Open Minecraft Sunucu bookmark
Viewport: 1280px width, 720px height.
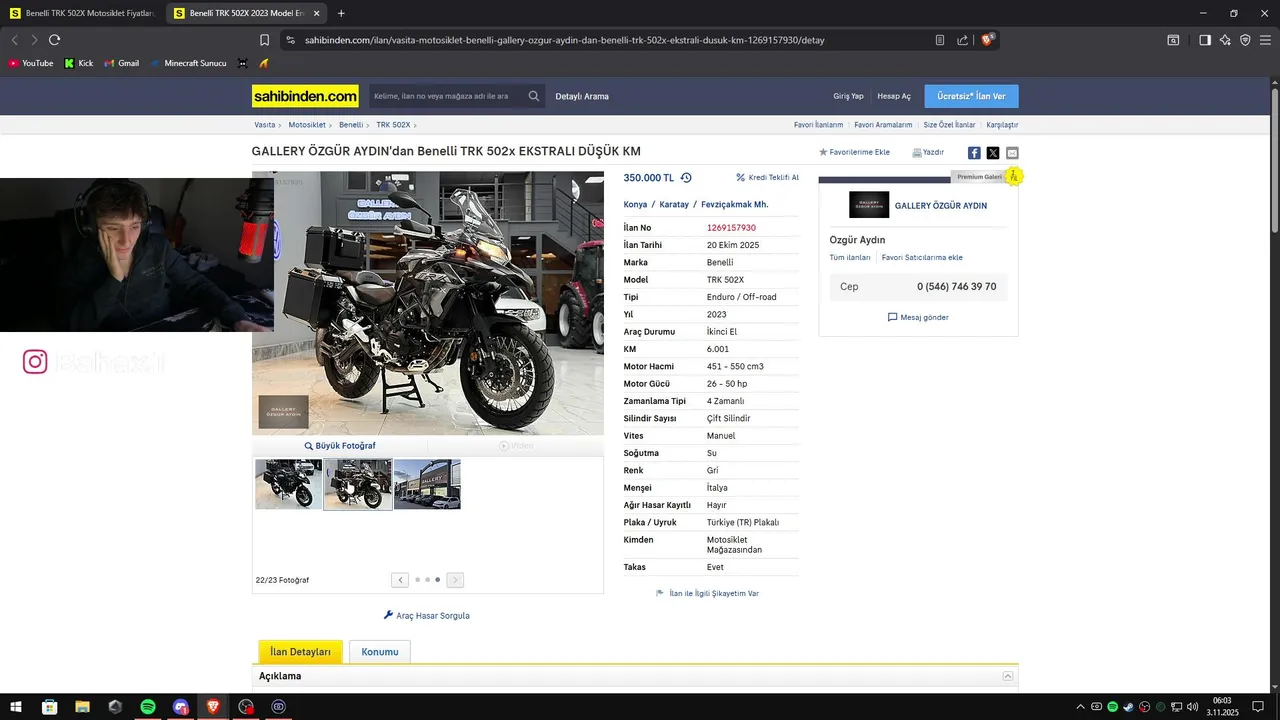coord(188,63)
